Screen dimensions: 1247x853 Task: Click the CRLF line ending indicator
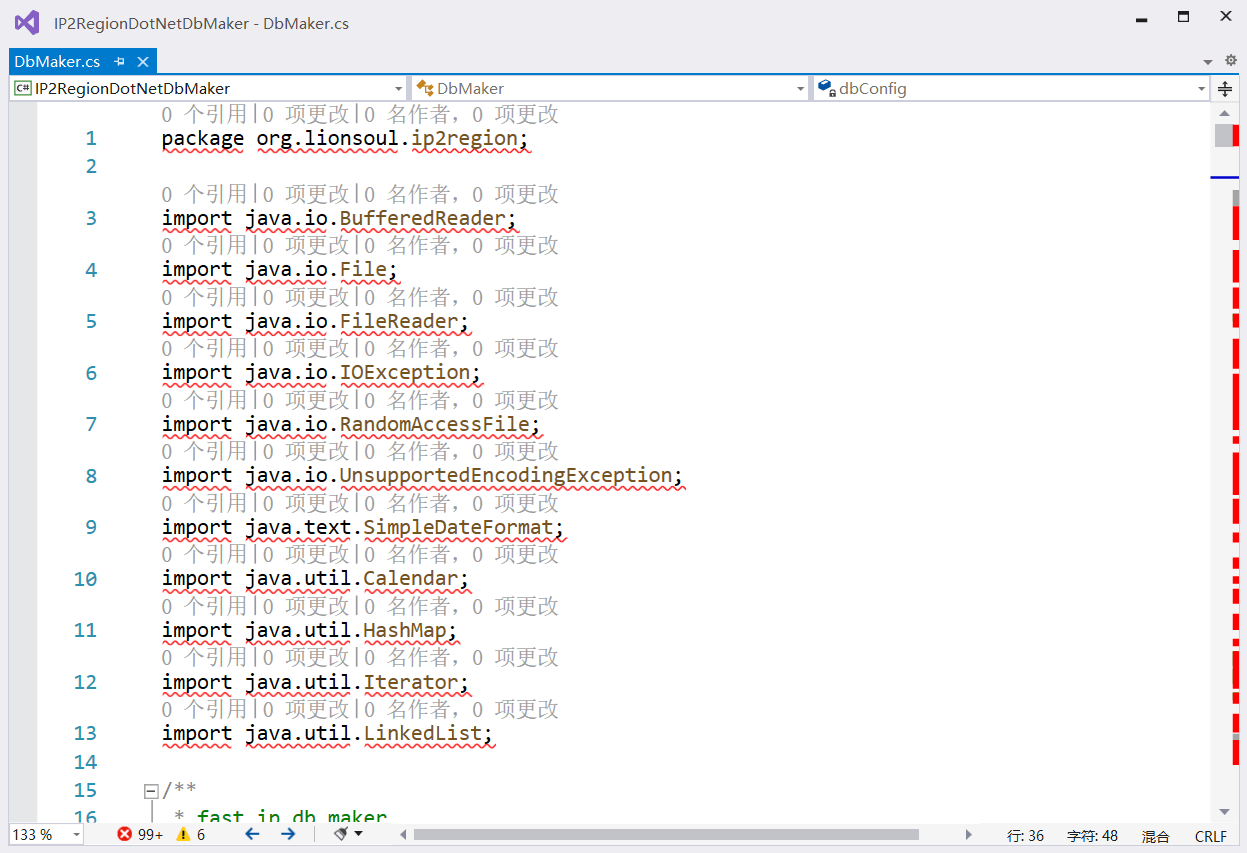pyautogui.click(x=1210, y=836)
